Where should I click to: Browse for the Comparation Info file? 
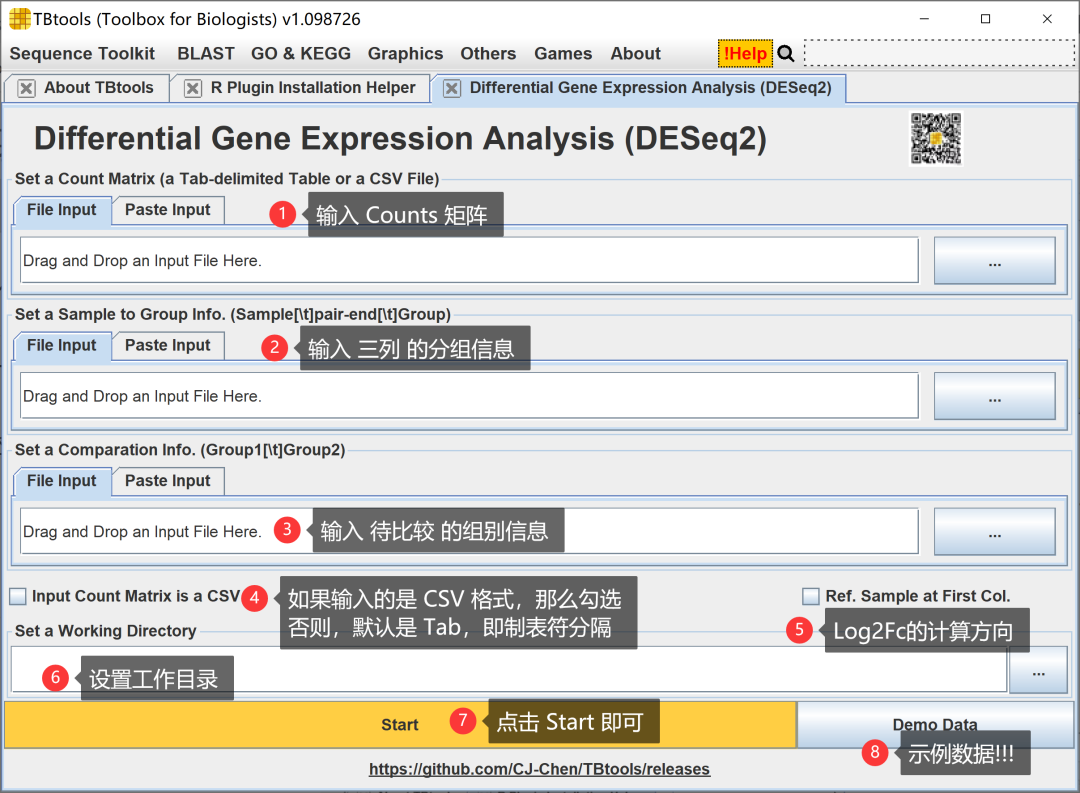tap(995, 531)
